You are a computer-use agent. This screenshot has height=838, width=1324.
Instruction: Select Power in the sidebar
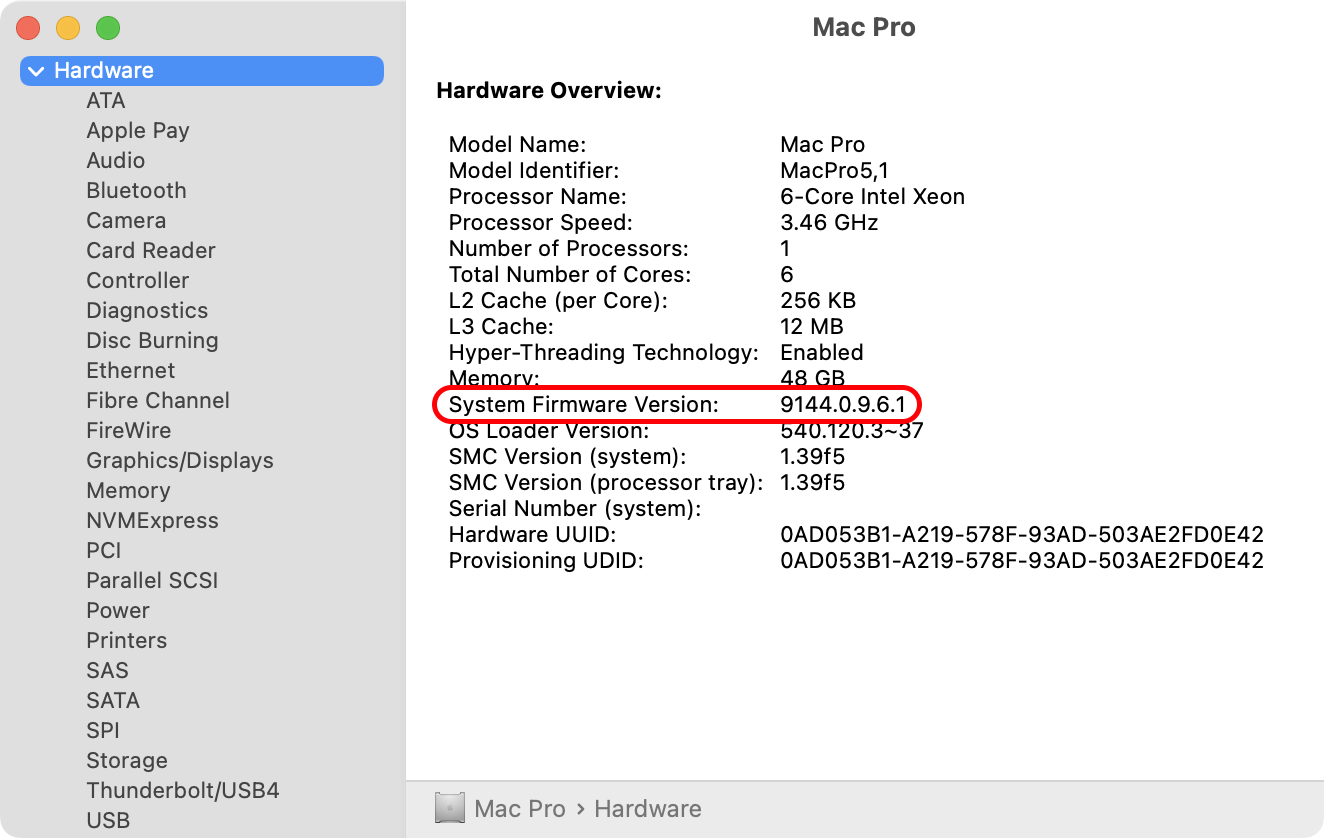[x=118, y=611]
